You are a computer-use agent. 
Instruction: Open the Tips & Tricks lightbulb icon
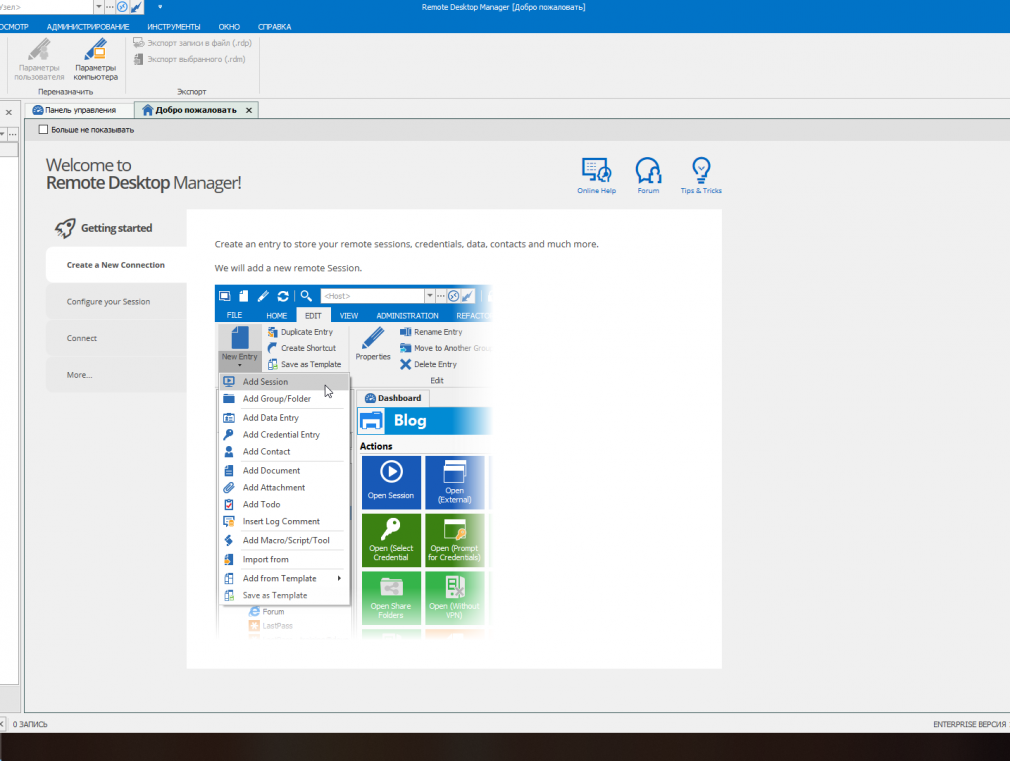tap(701, 175)
